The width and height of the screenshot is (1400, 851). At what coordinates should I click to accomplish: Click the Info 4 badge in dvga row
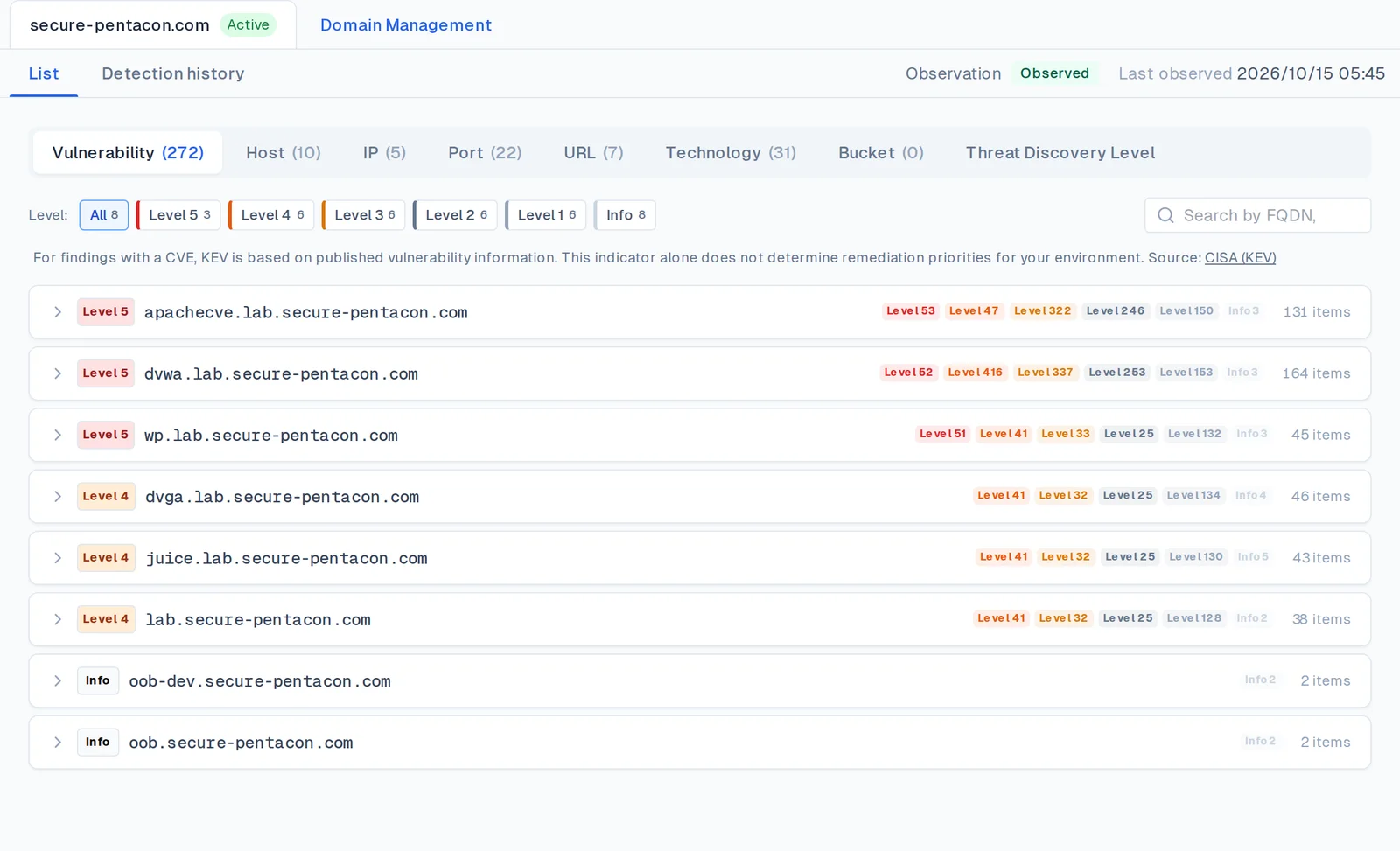click(x=1250, y=495)
